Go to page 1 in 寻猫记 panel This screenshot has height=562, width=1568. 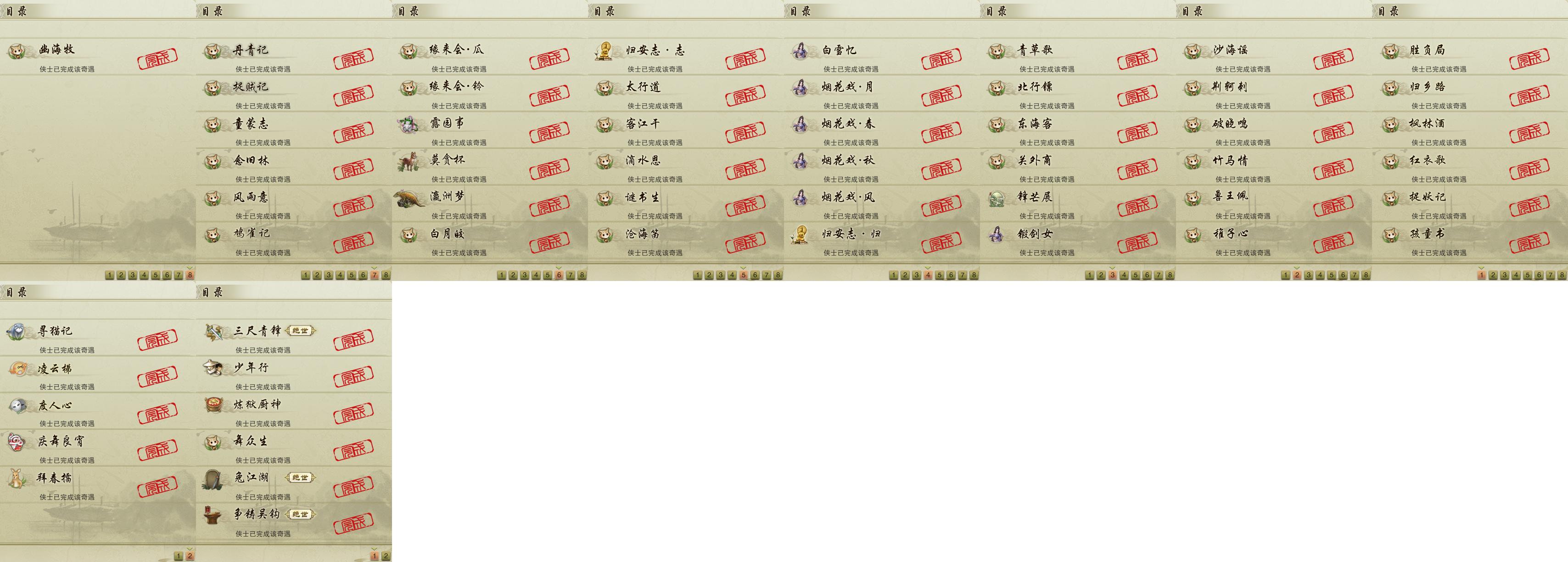tap(179, 556)
